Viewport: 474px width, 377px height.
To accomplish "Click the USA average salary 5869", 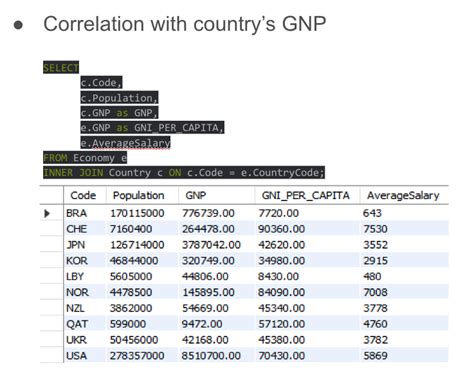I will [x=375, y=356].
